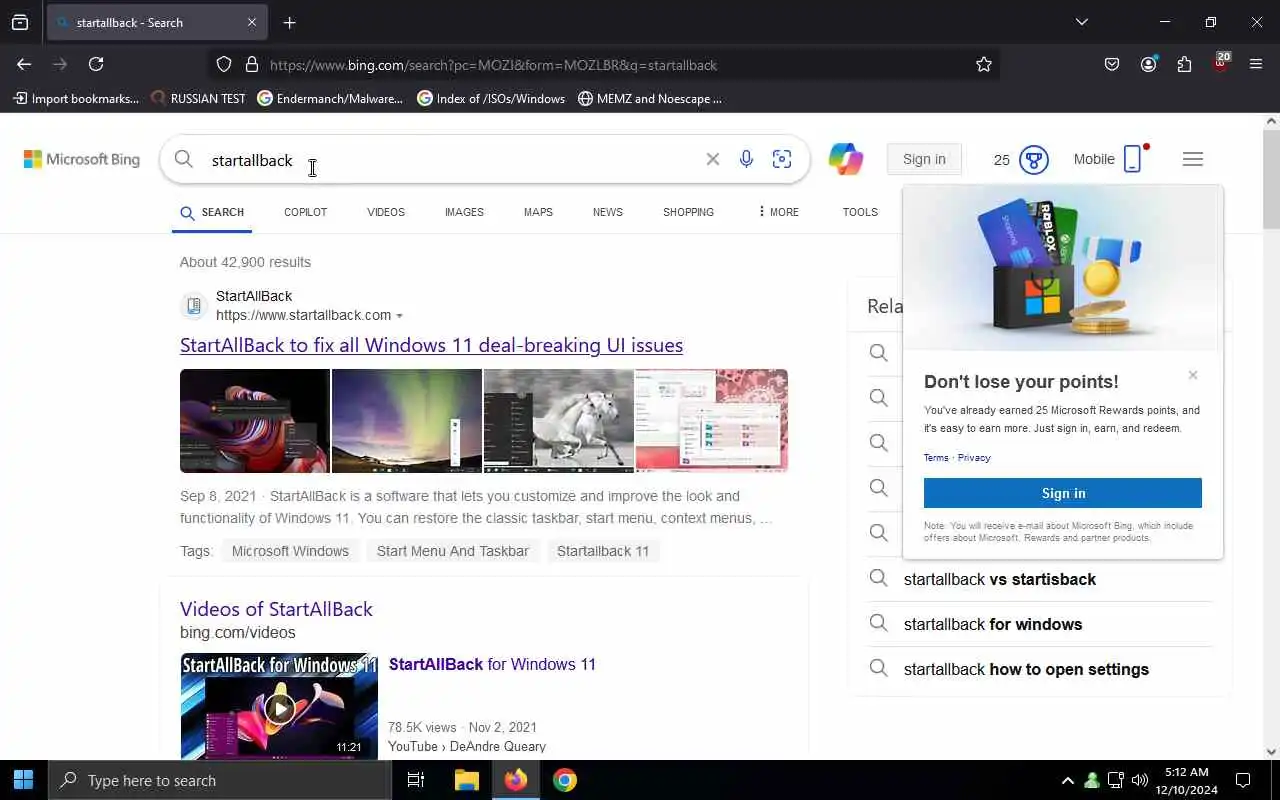Open the StartAllBack to fix all Windows 11 link
Viewport: 1280px width, 800px height.
[x=431, y=345]
